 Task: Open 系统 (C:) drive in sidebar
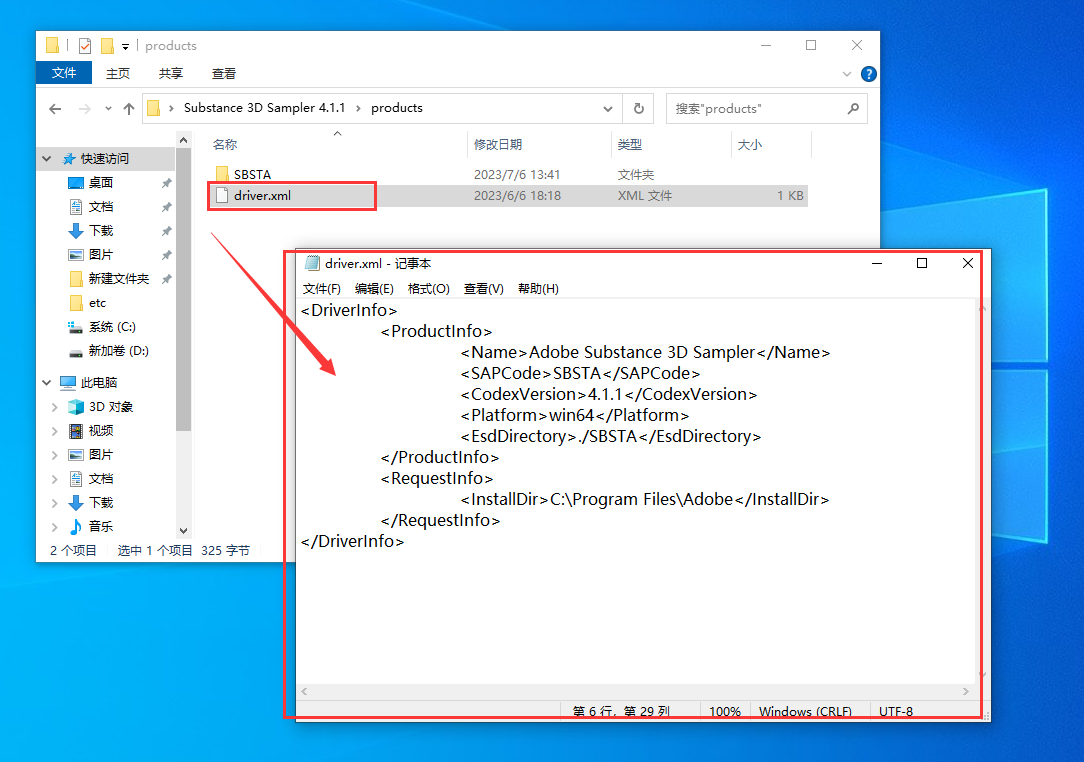click(111, 327)
